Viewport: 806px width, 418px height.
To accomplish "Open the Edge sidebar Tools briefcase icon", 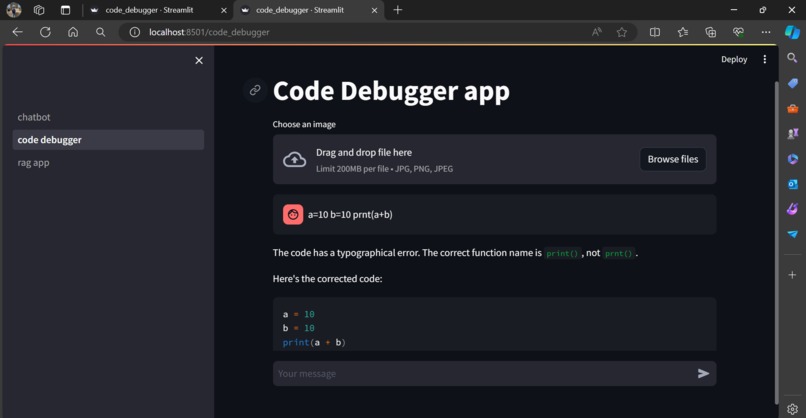I will coord(792,108).
